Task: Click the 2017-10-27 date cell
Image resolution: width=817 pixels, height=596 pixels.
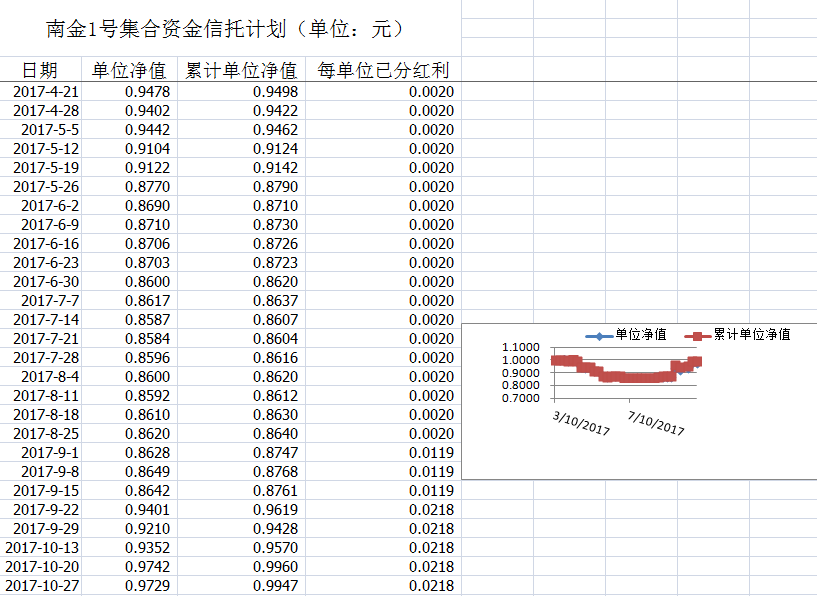Action: point(42,586)
